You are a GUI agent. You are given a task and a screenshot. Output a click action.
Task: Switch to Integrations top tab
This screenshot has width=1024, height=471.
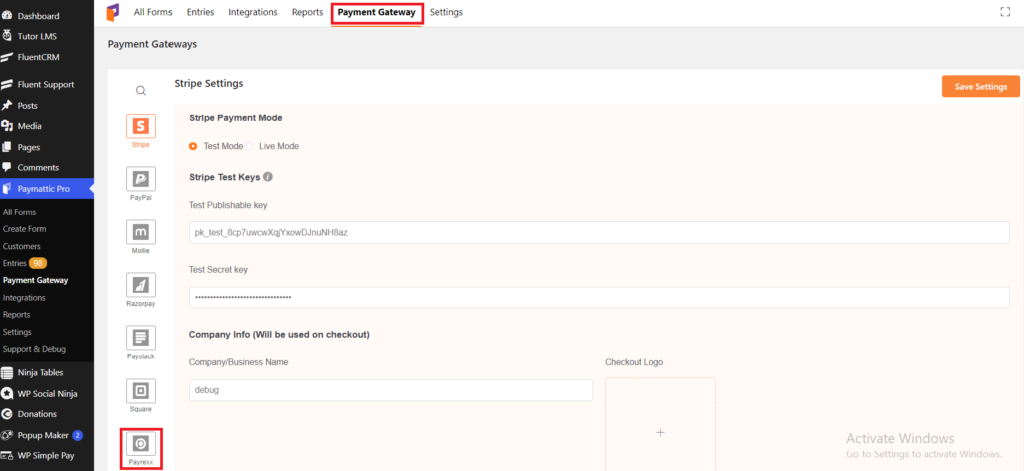tap(253, 12)
